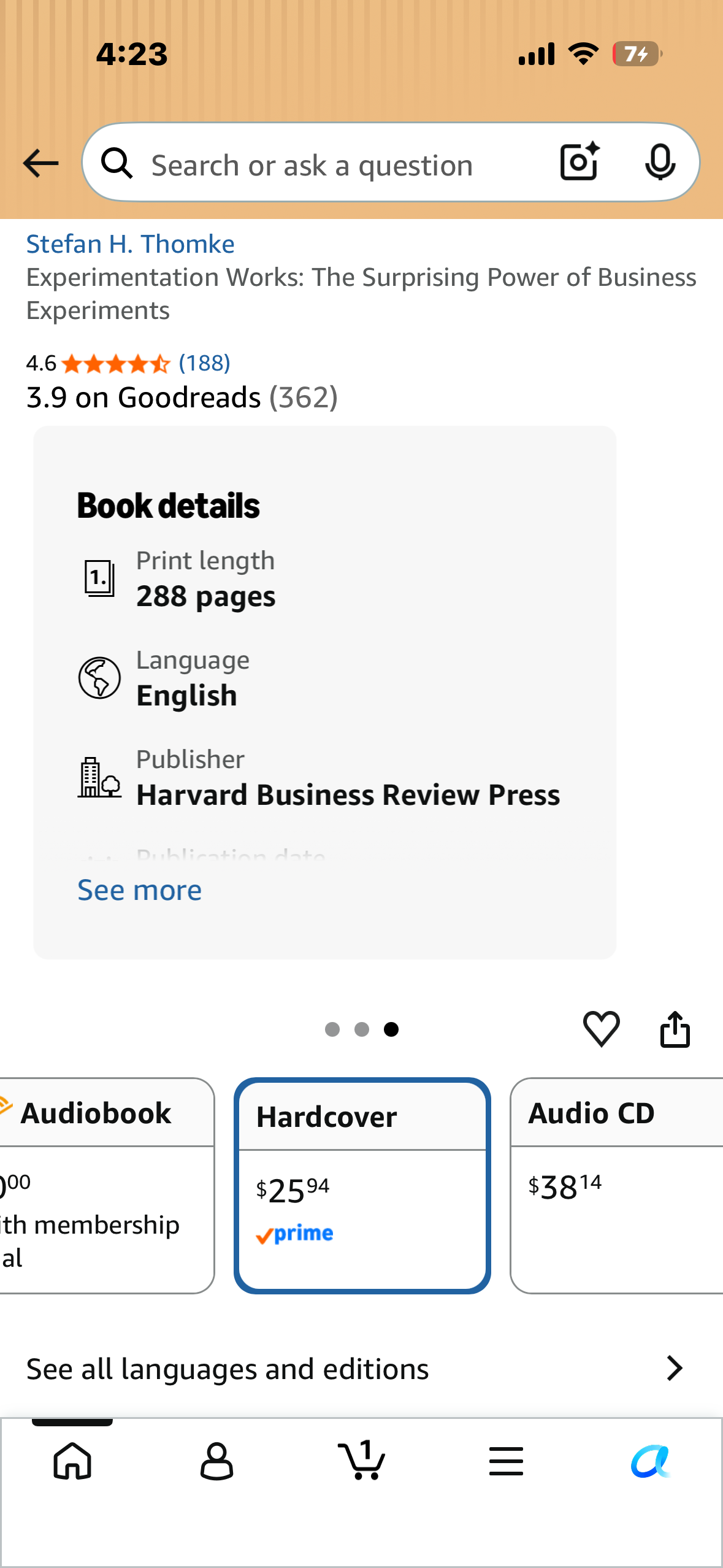The height and width of the screenshot is (1568, 723).
Task: Tap the Audio CD $38.14 price
Action: click(565, 1187)
